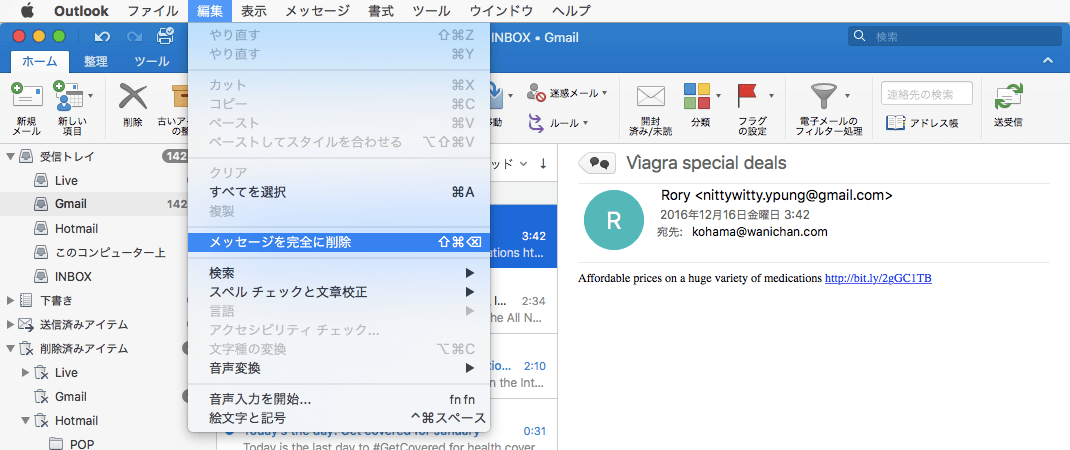
Task: Click the 電子メールのフィルター処理 funnel icon
Action: [824, 96]
